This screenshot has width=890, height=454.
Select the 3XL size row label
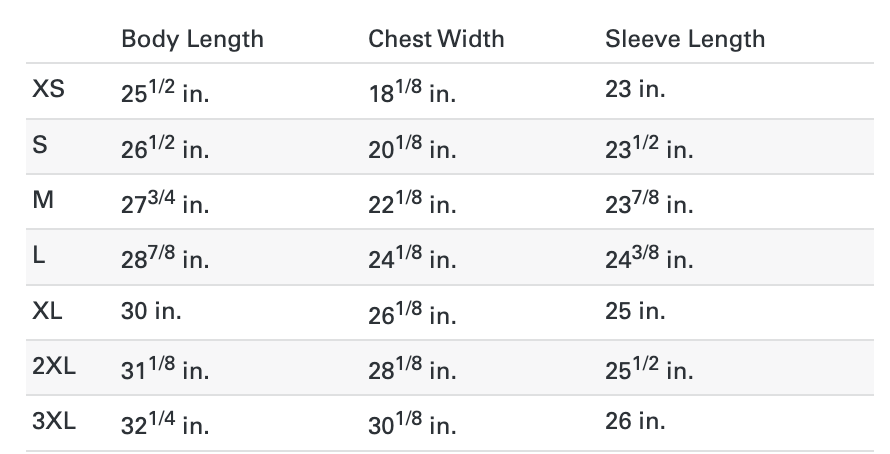coord(54,421)
